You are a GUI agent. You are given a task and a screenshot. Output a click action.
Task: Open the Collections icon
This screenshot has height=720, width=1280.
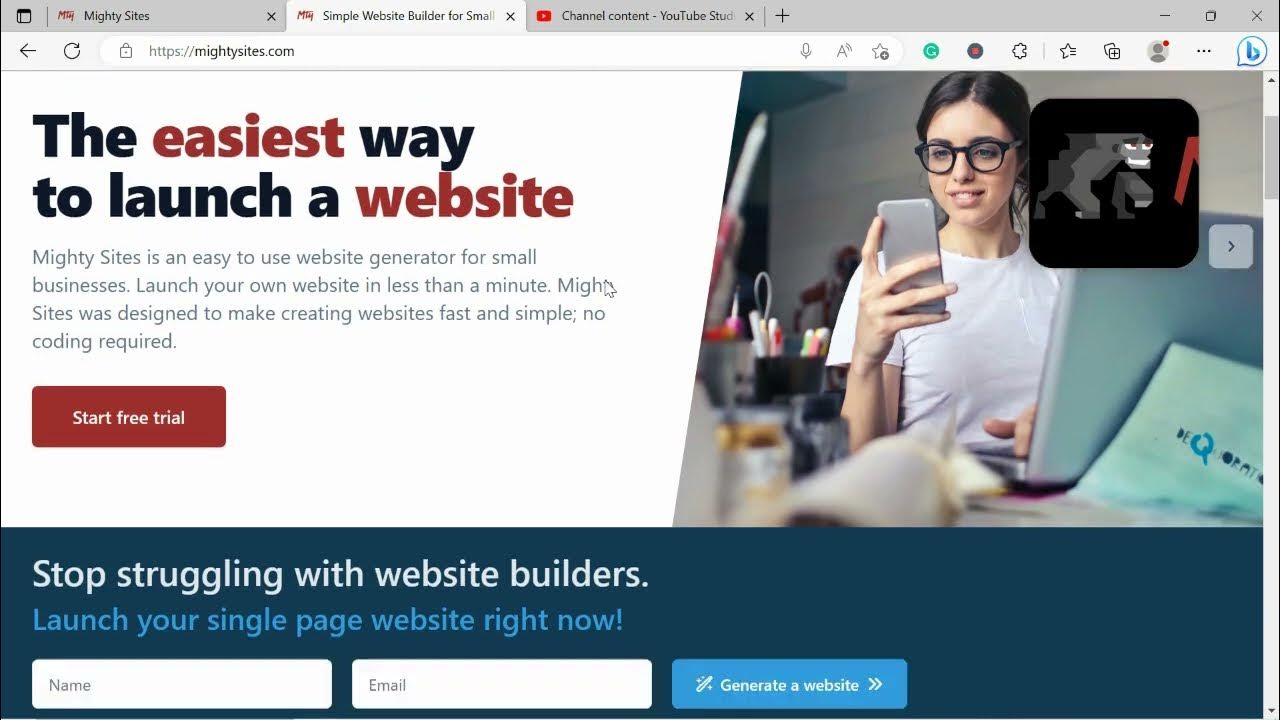[x=1112, y=51]
